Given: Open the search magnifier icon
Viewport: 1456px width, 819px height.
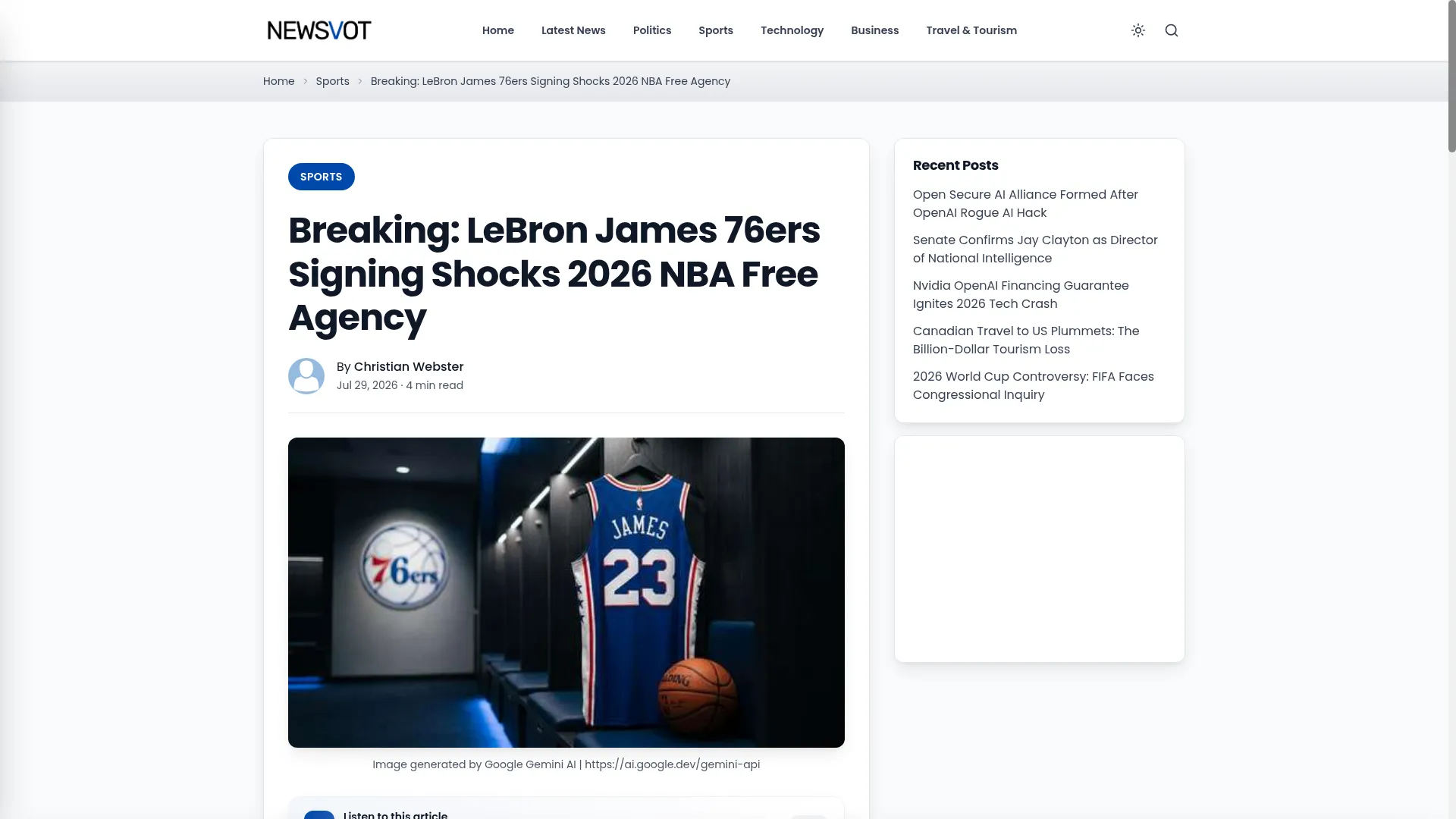Looking at the screenshot, I should click(x=1172, y=30).
